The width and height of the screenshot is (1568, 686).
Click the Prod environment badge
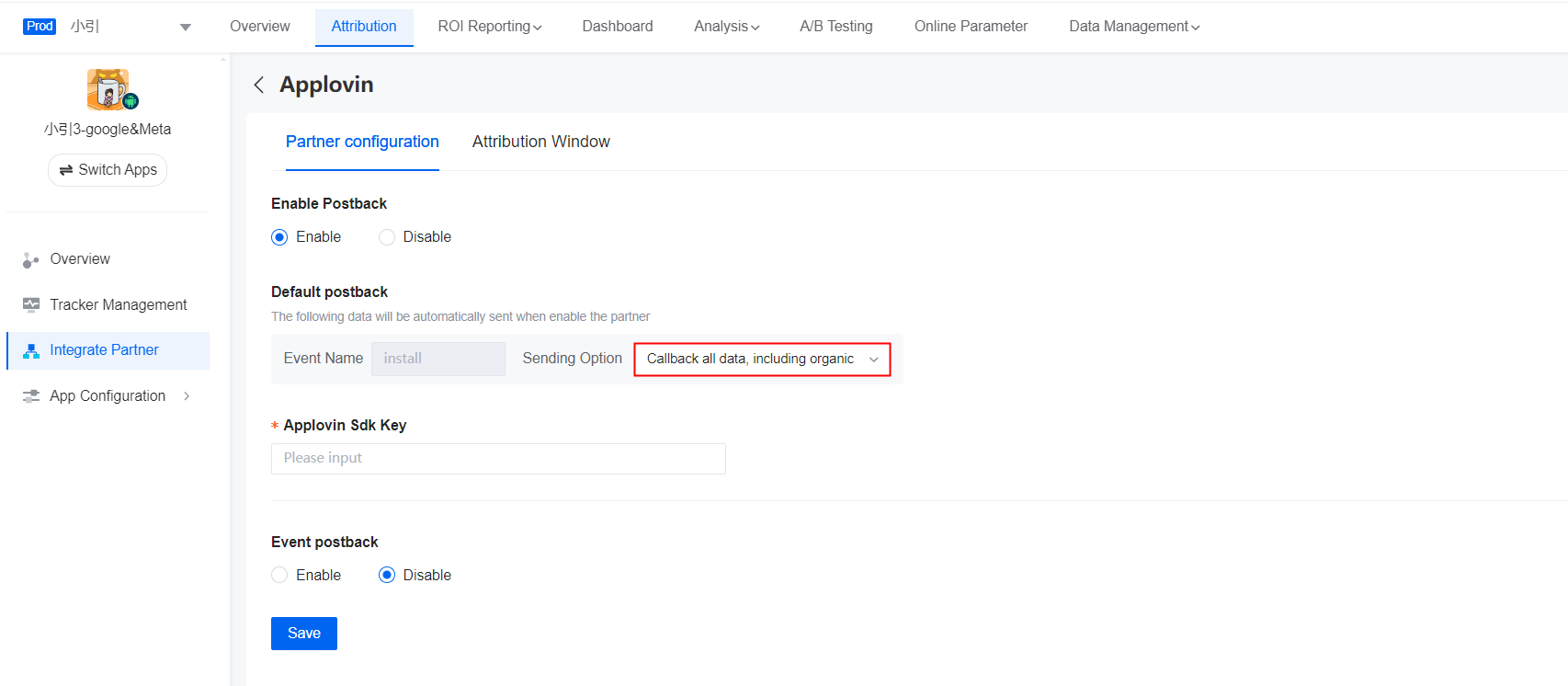[x=40, y=27]
